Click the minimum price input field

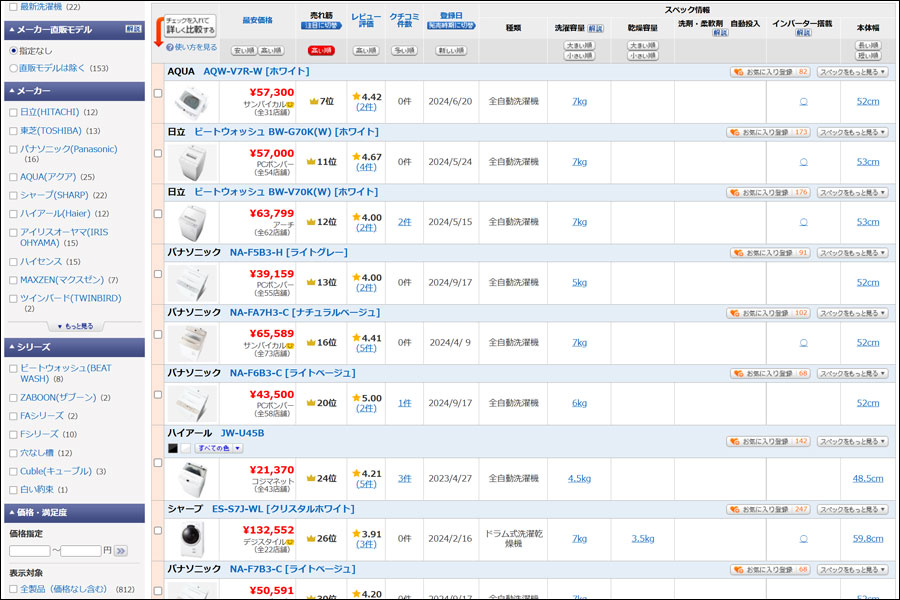[30, 551]
